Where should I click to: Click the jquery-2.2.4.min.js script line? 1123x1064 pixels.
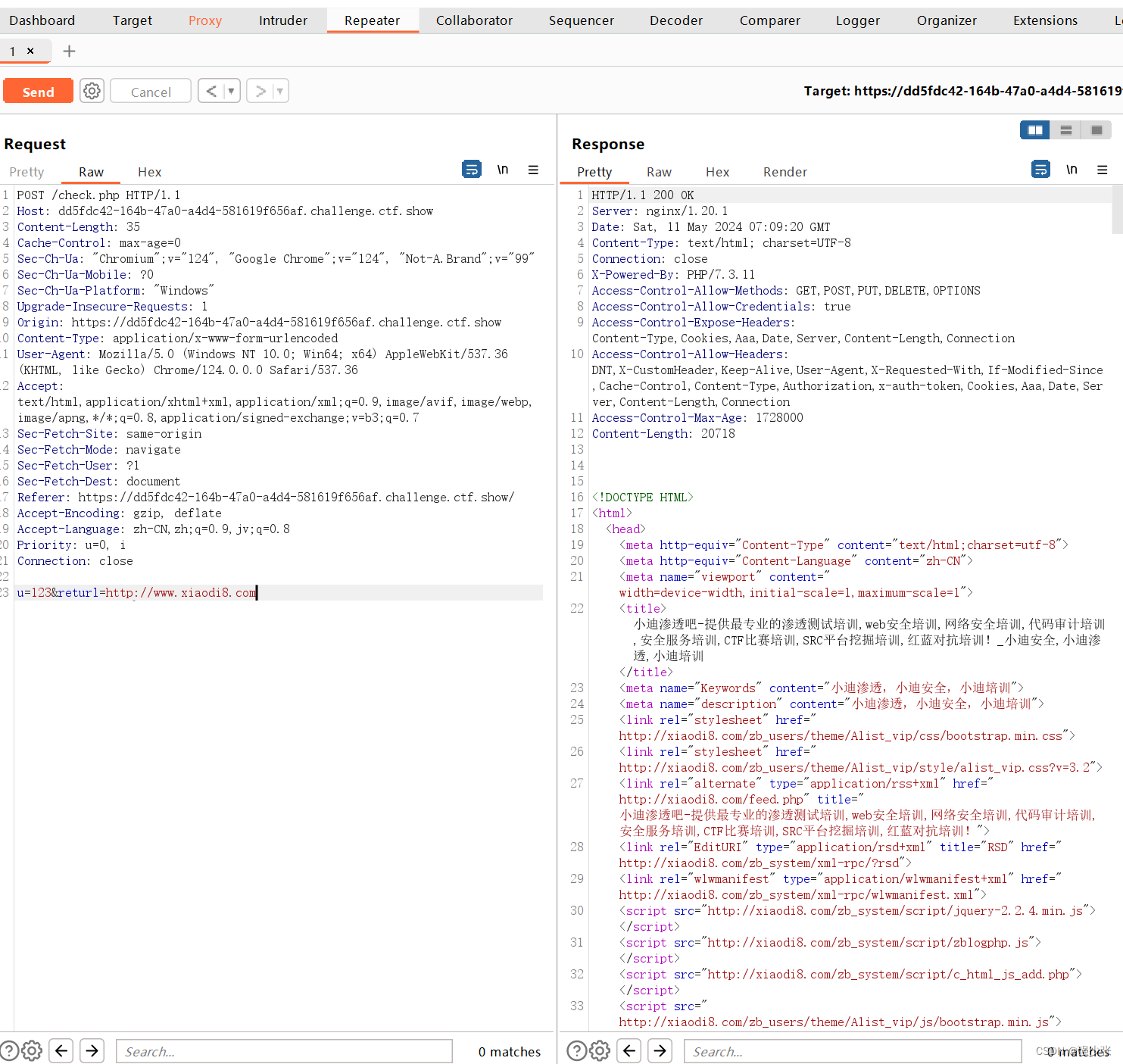coord(857,910)
